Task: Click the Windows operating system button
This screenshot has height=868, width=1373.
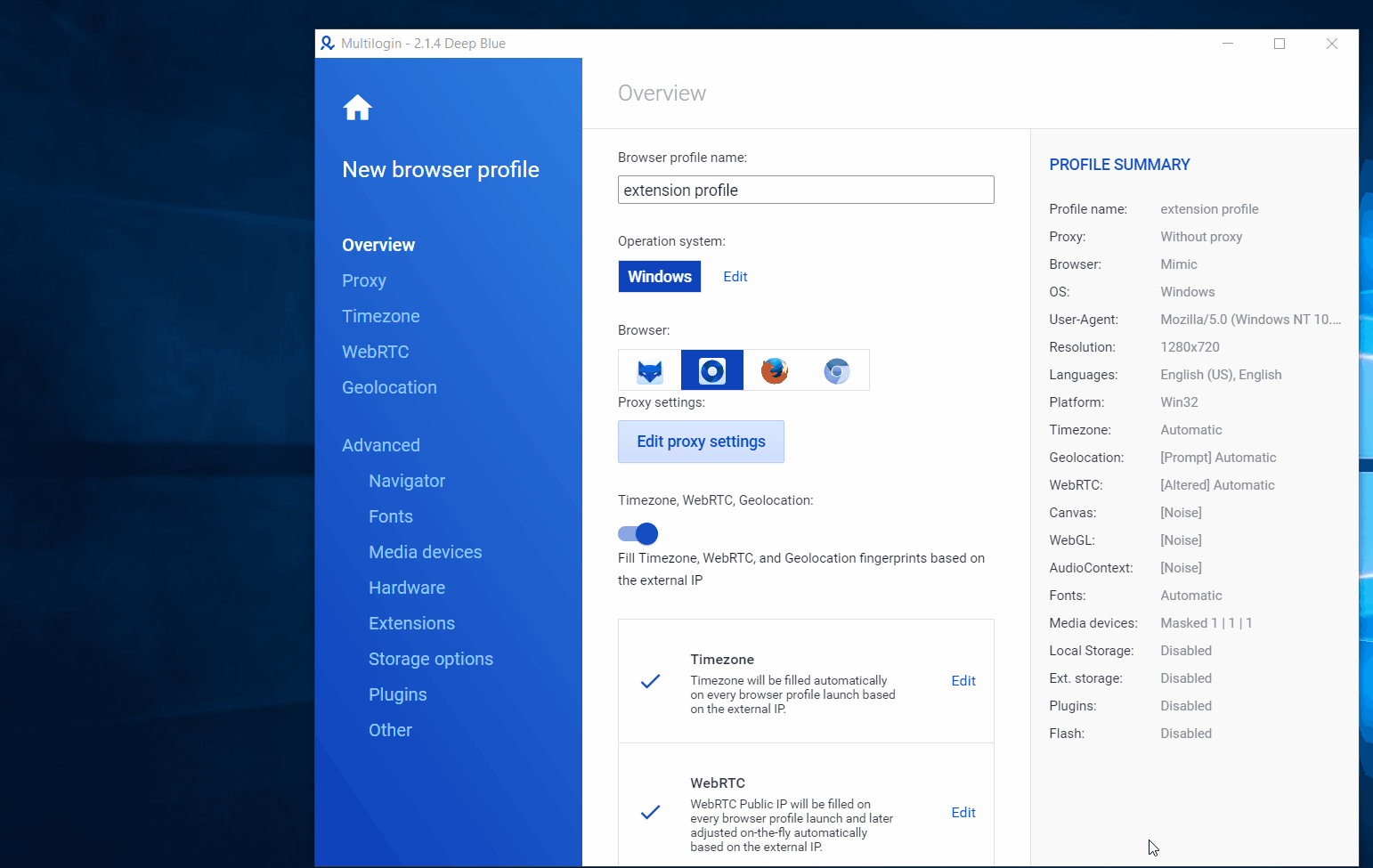Action: tap(660, 276)
